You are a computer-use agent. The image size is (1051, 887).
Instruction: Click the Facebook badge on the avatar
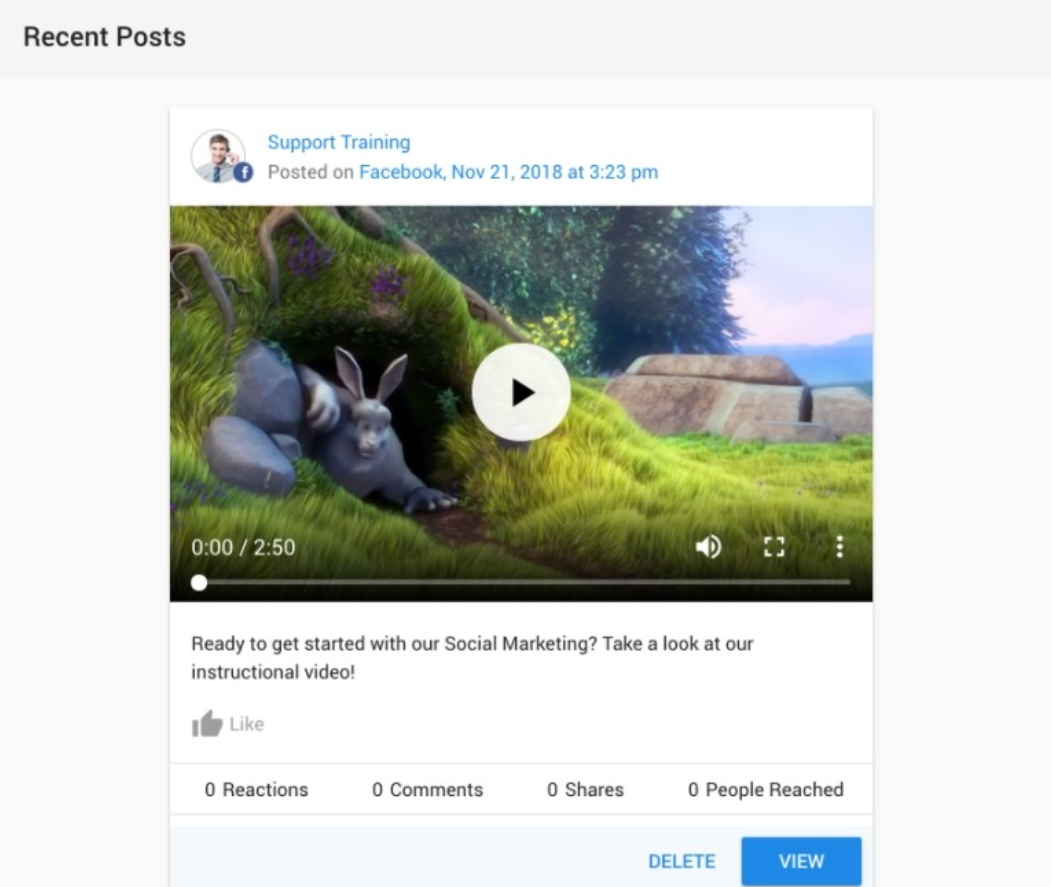pyautogui.click(x=243, y=173)
